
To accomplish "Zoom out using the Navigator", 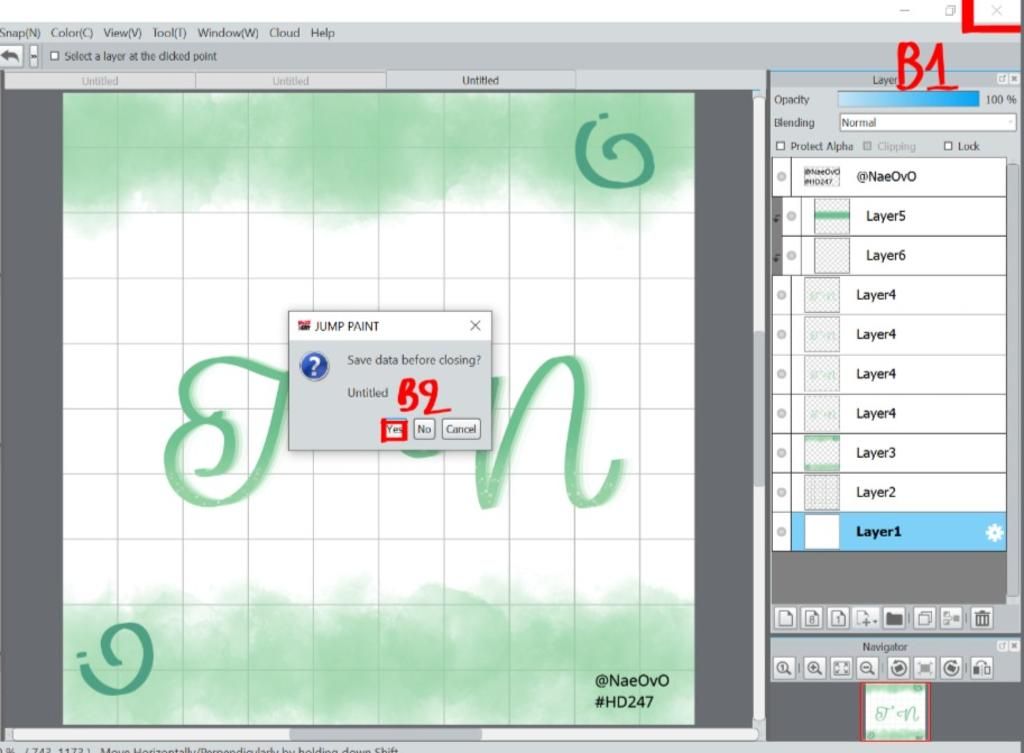I will 867,668.
